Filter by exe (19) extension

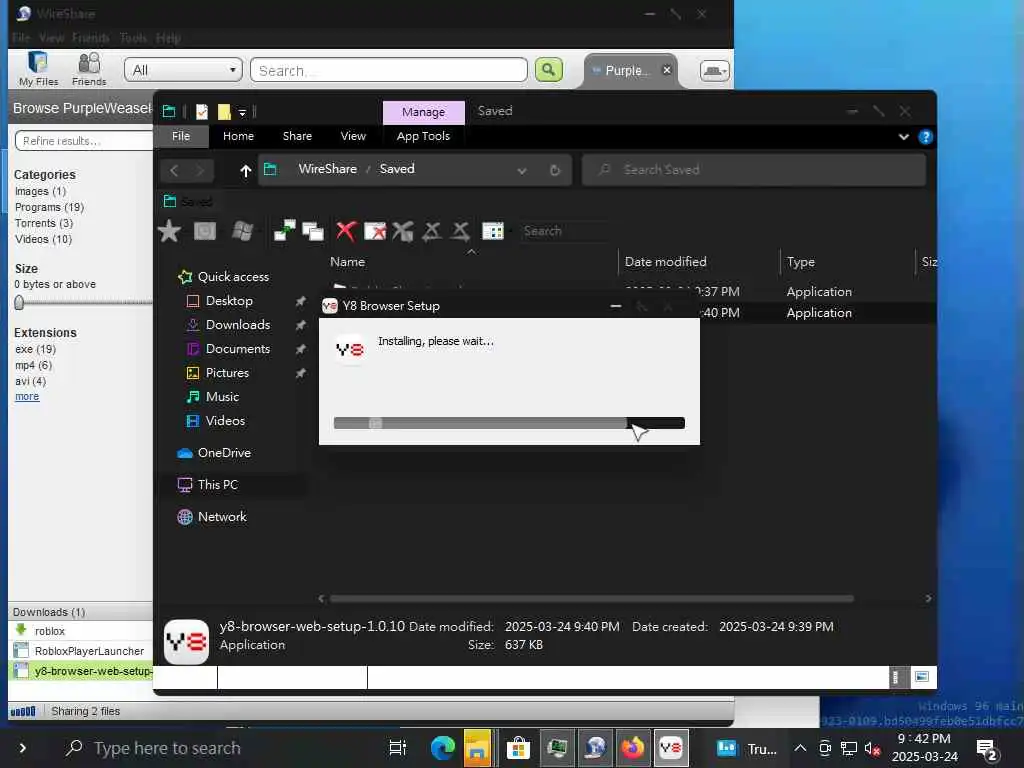point(35,349)
